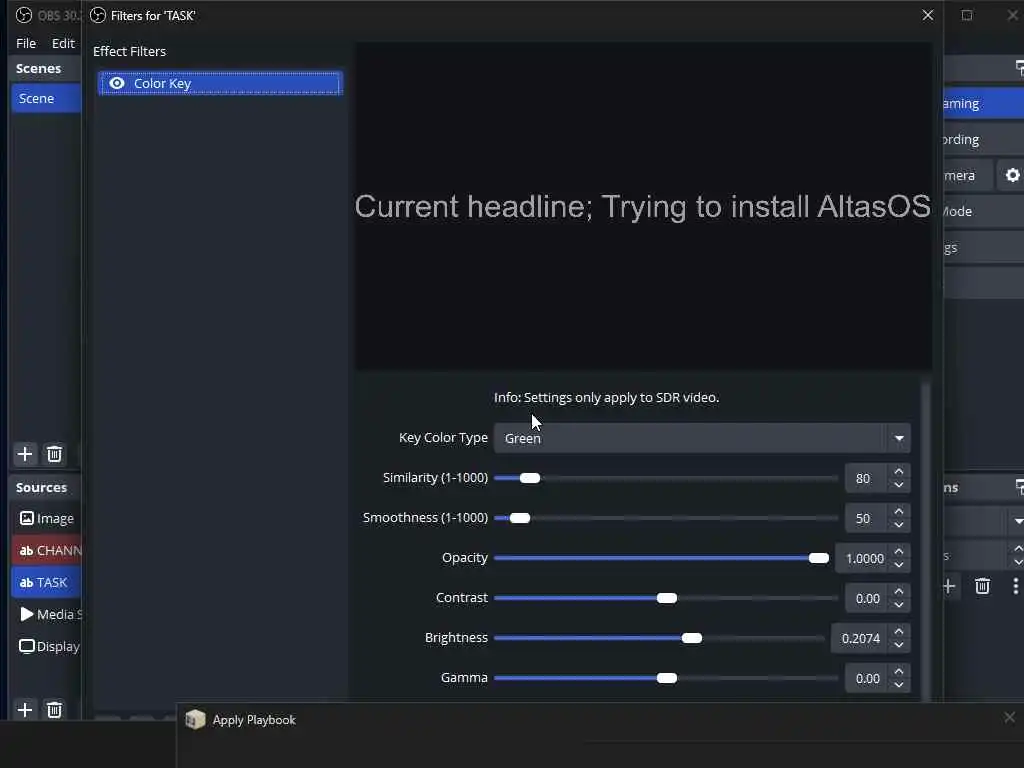The height and width of the screenshot is (768, 1024).
Task: Decrease Similarity value with down arrow
Action: point(899,485)
